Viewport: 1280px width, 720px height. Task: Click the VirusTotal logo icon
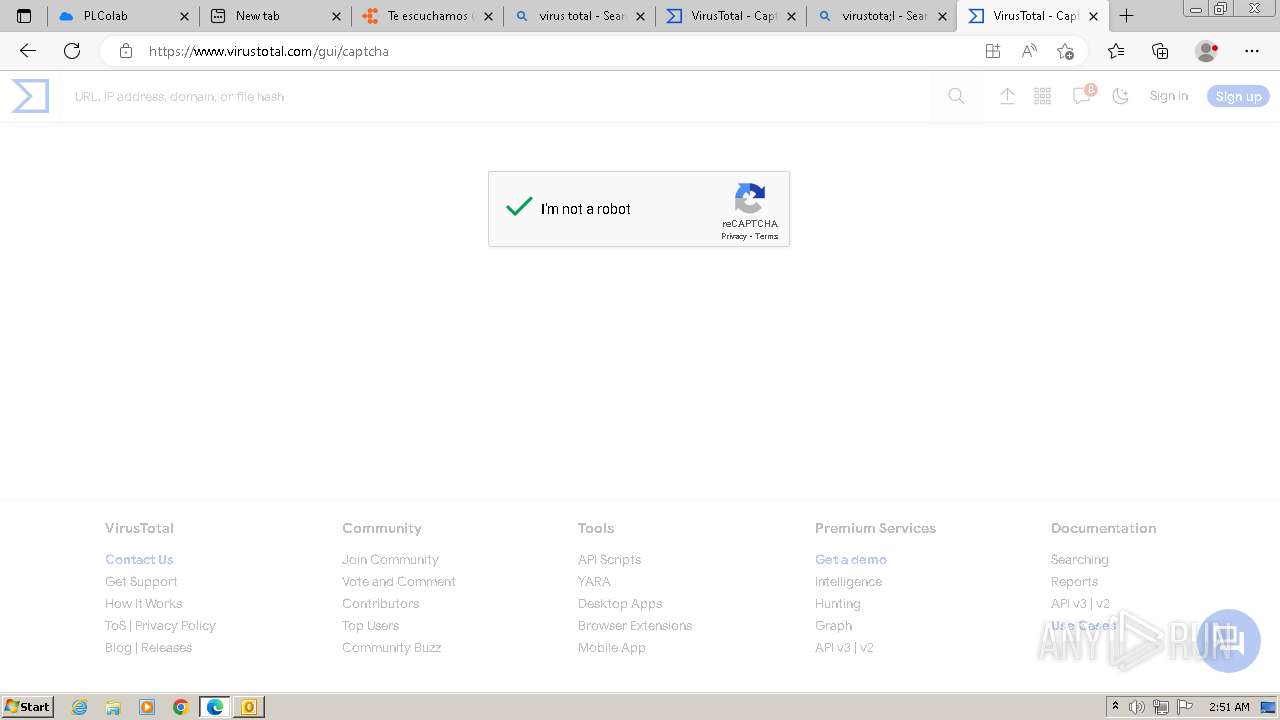[x=30, y=96]
